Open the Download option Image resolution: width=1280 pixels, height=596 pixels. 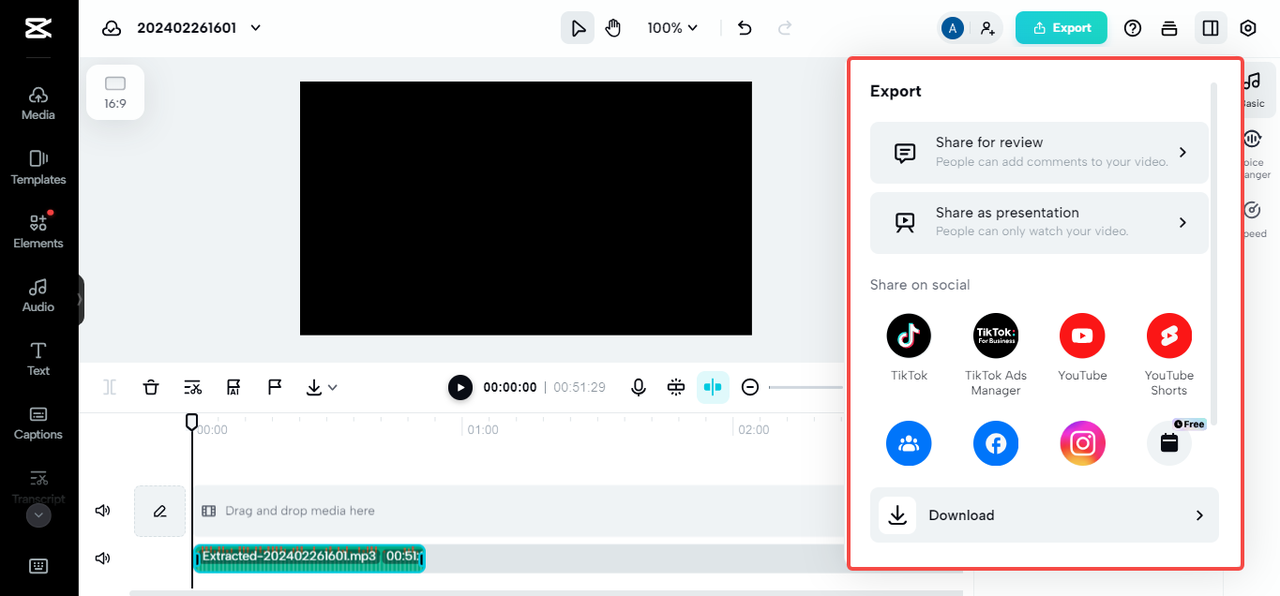1044,515
